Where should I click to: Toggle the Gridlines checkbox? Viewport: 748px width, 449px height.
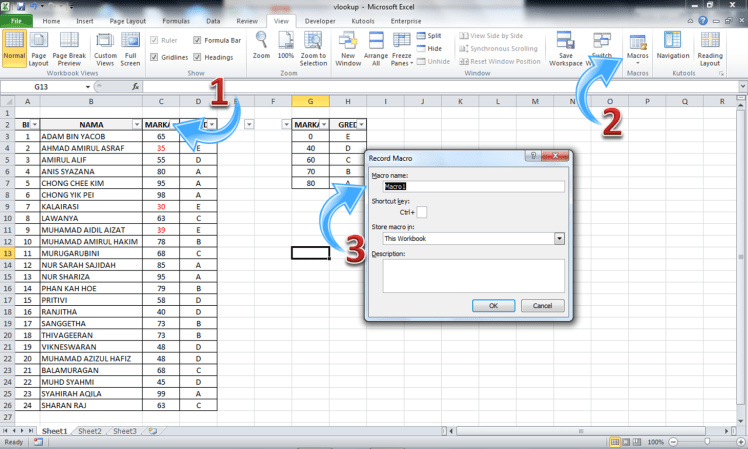pyautogui.click(x=156, y=57)
